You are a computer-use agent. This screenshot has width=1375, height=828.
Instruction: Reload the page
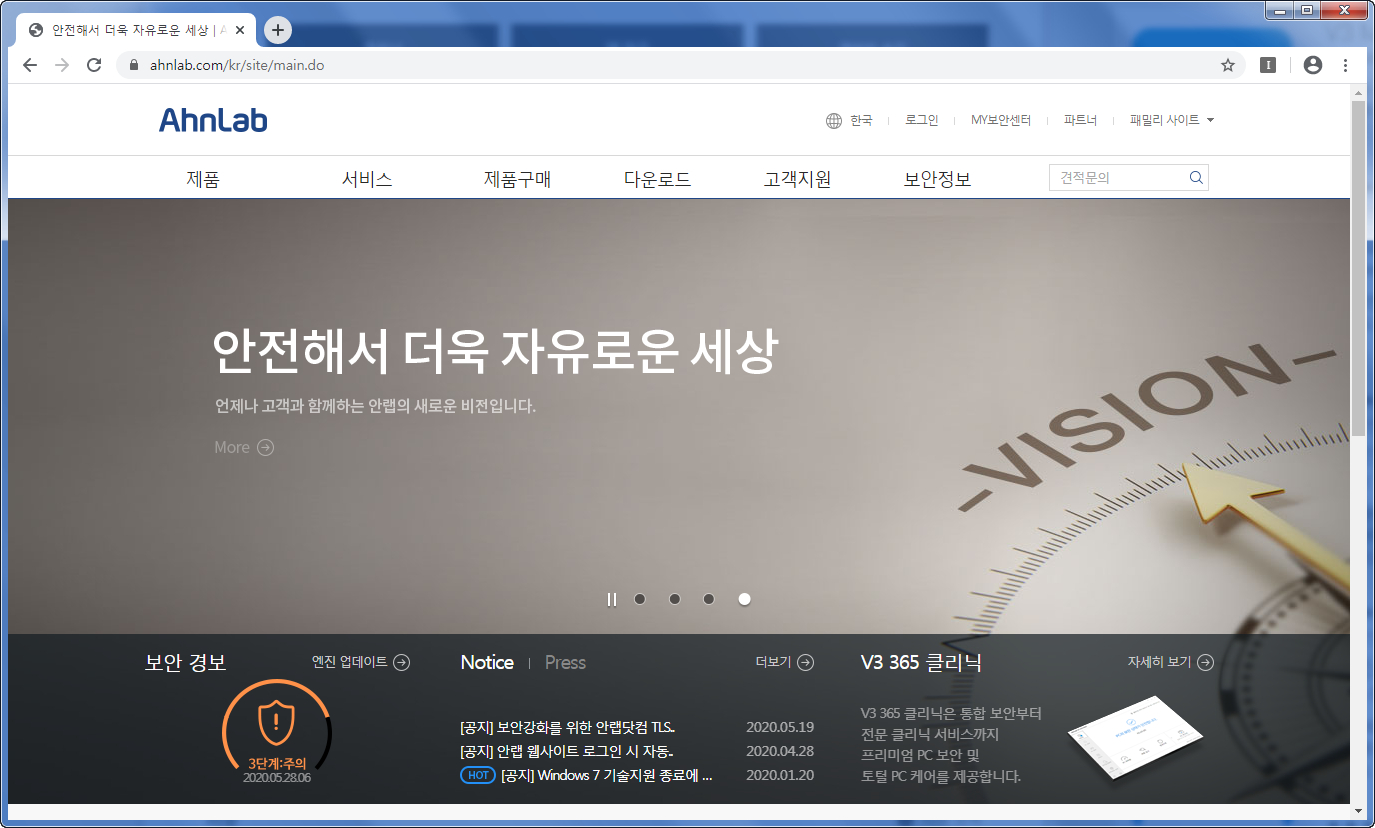point(94,65)
